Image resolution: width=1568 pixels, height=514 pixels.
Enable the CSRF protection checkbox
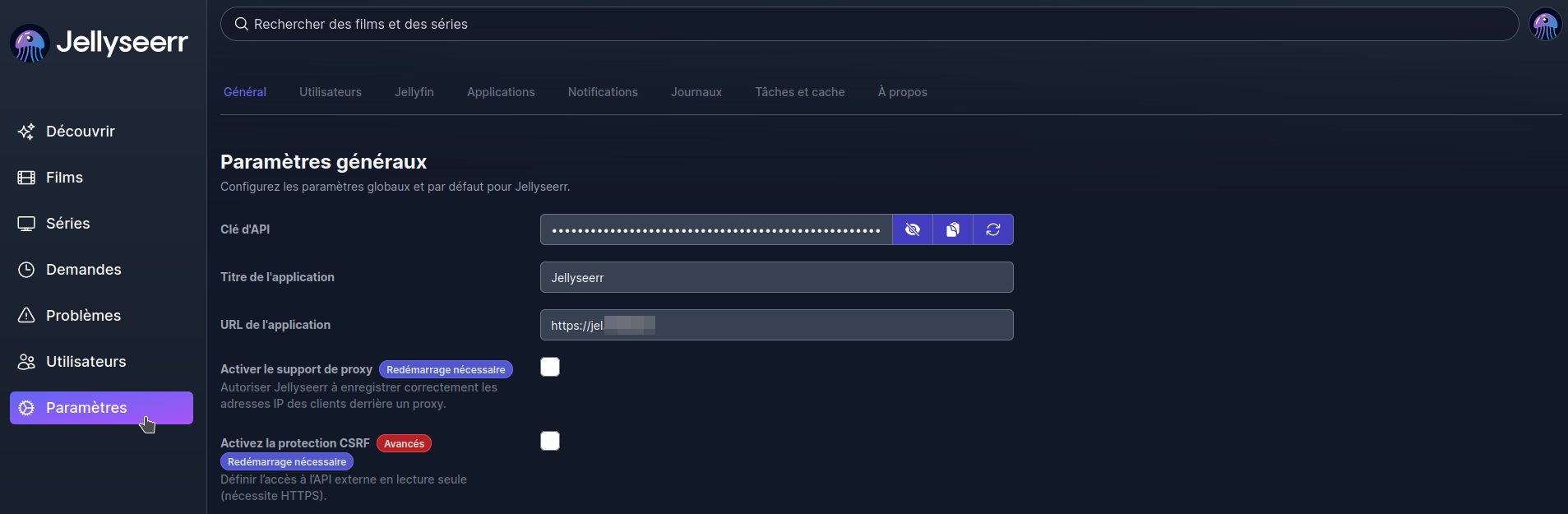[550, 441]
